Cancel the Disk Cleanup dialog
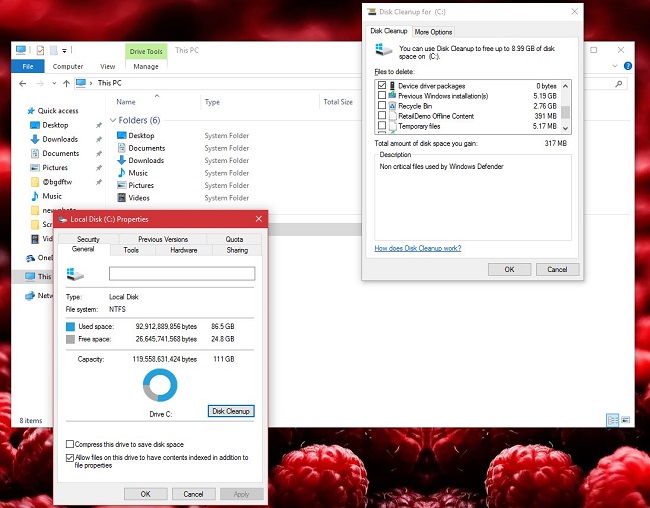Screen dimensions: 650x508 557,269
